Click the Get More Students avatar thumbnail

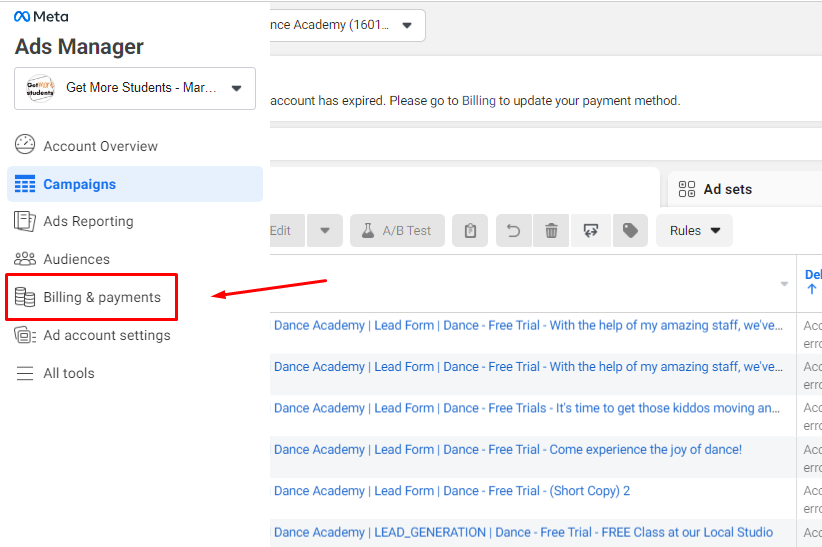(x=40, y=88)
